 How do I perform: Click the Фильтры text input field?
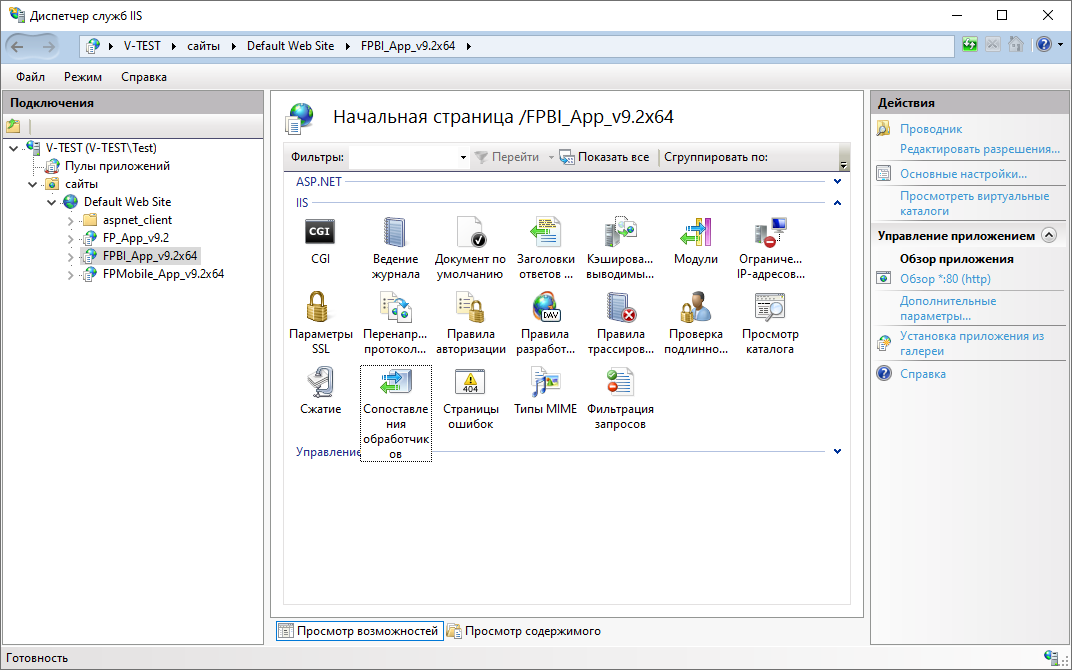pyautogui.click(x=403, y=157)
